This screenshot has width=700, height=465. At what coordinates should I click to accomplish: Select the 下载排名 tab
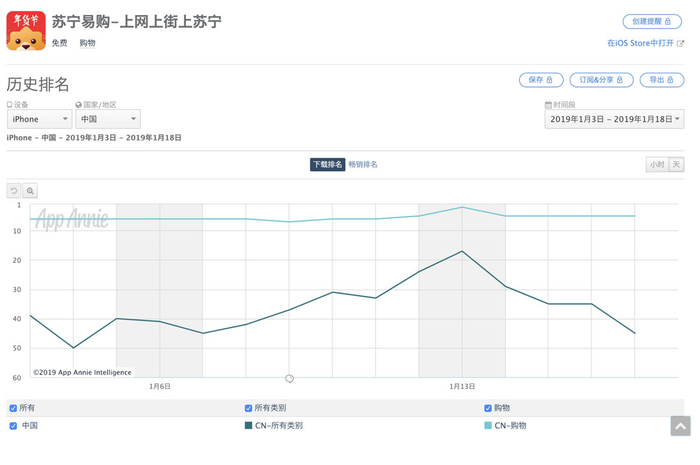coord(327,165)
